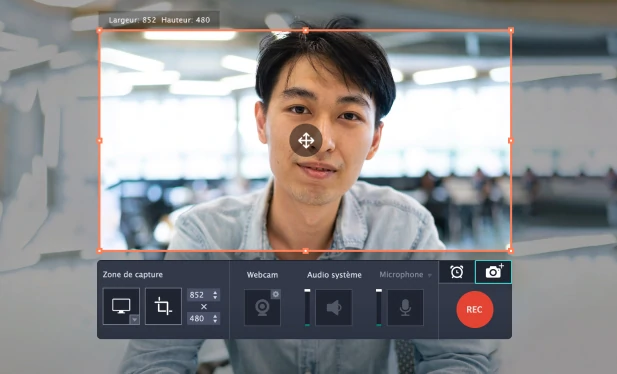Click the left middle edge handle
617x374 pixels.
coord(99,141)
